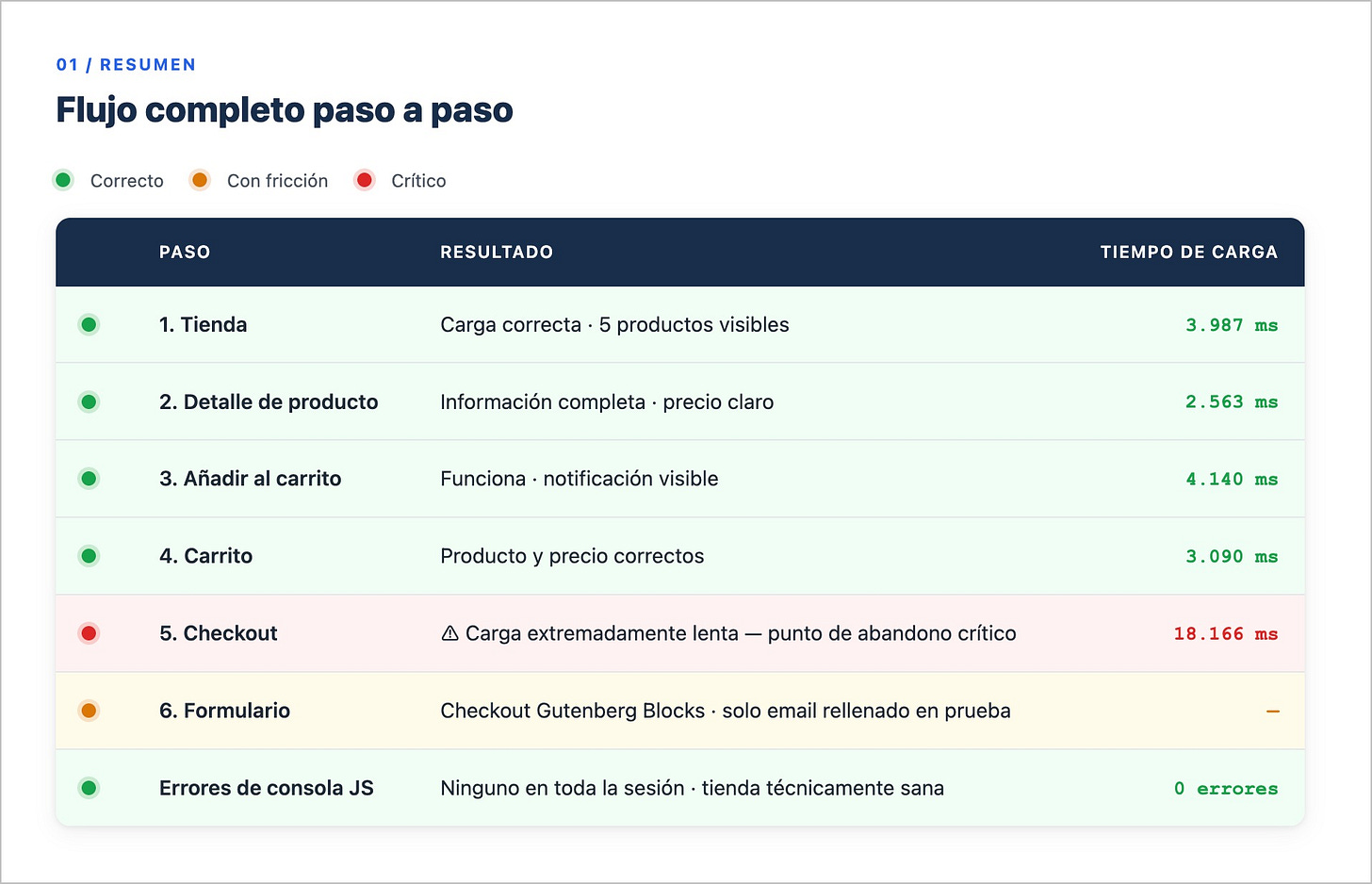This screenshot has width=1372, height=884.
Task: Click the green dot in the 4. Carrito row
Action: coord(89,556)
